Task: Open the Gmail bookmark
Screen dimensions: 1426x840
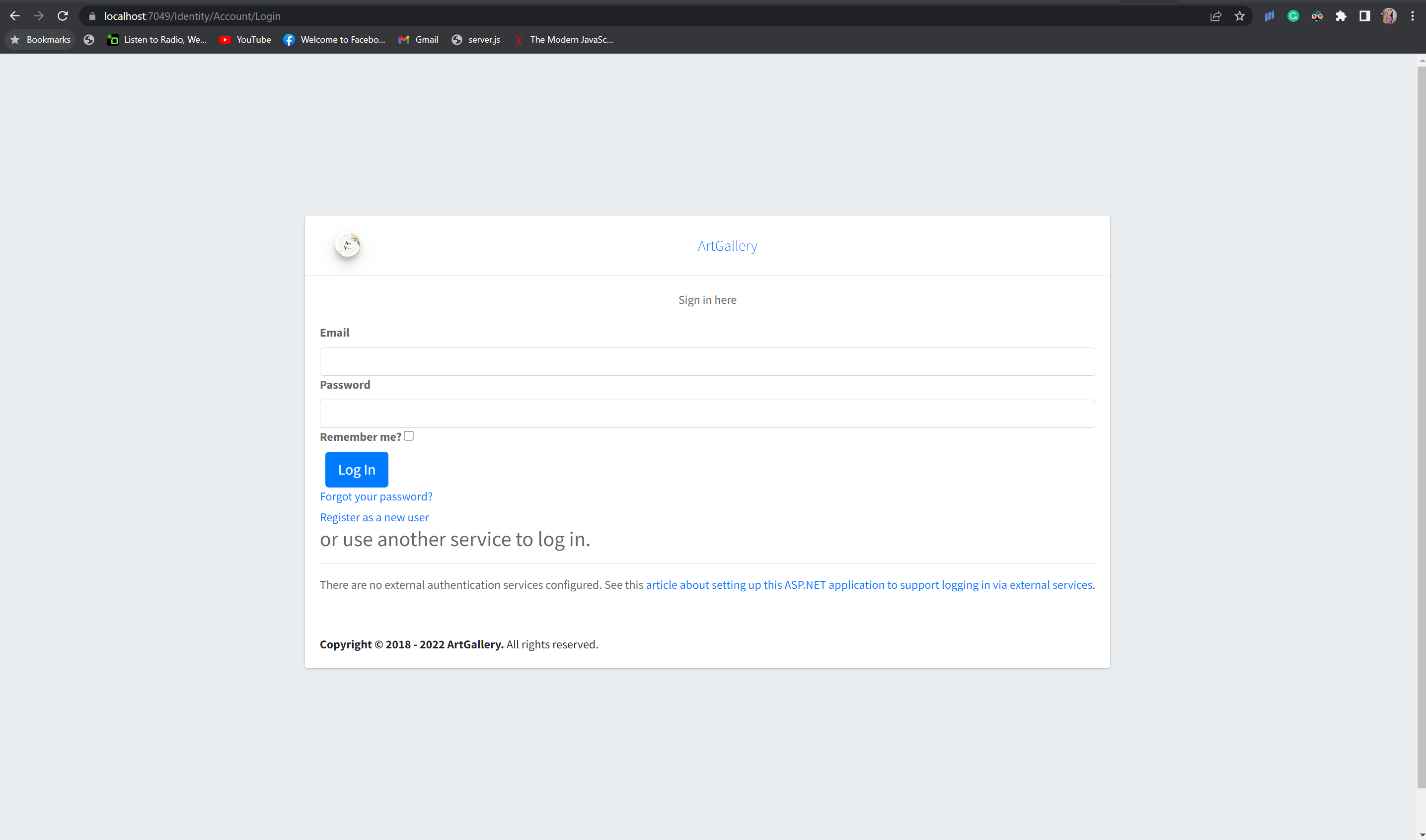Action: (x=418, y=40)
